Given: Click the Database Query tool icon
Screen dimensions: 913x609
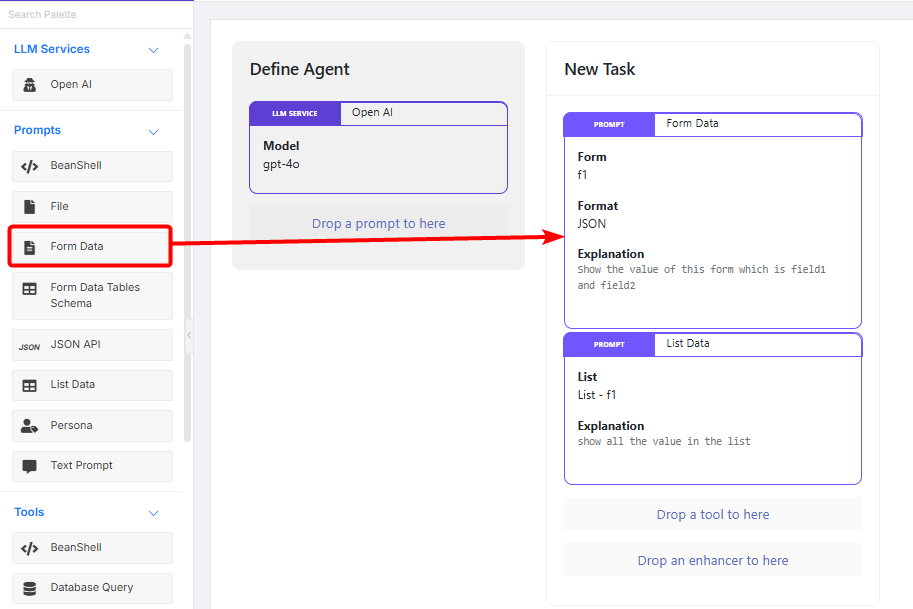Looking at the screenshot, I should [30, 588].
